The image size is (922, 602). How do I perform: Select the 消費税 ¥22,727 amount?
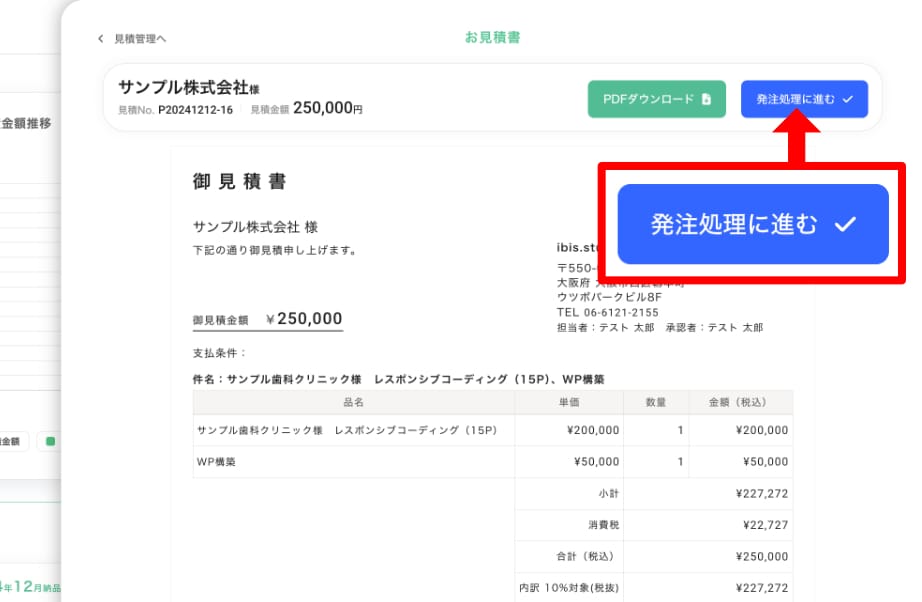[765, 525]
